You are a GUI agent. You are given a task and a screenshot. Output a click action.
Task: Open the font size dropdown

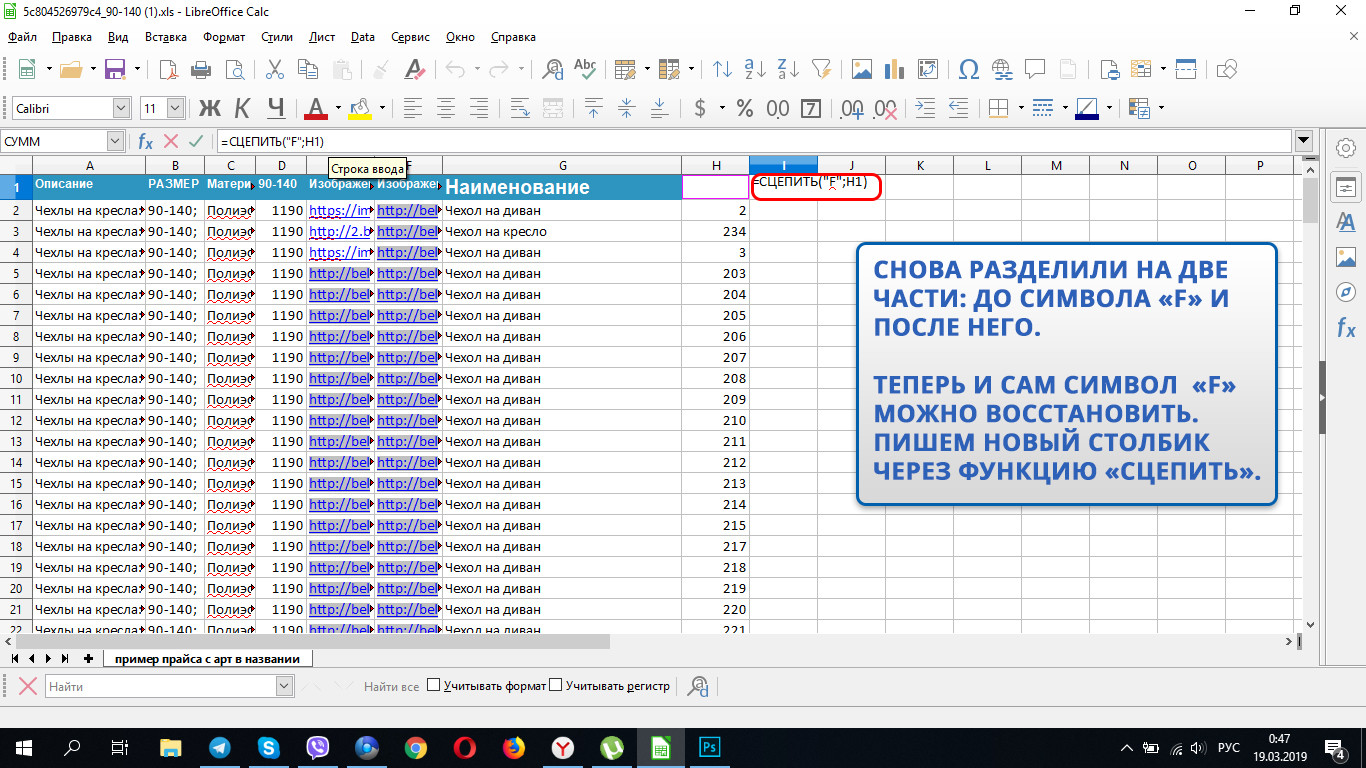point(176,108)
